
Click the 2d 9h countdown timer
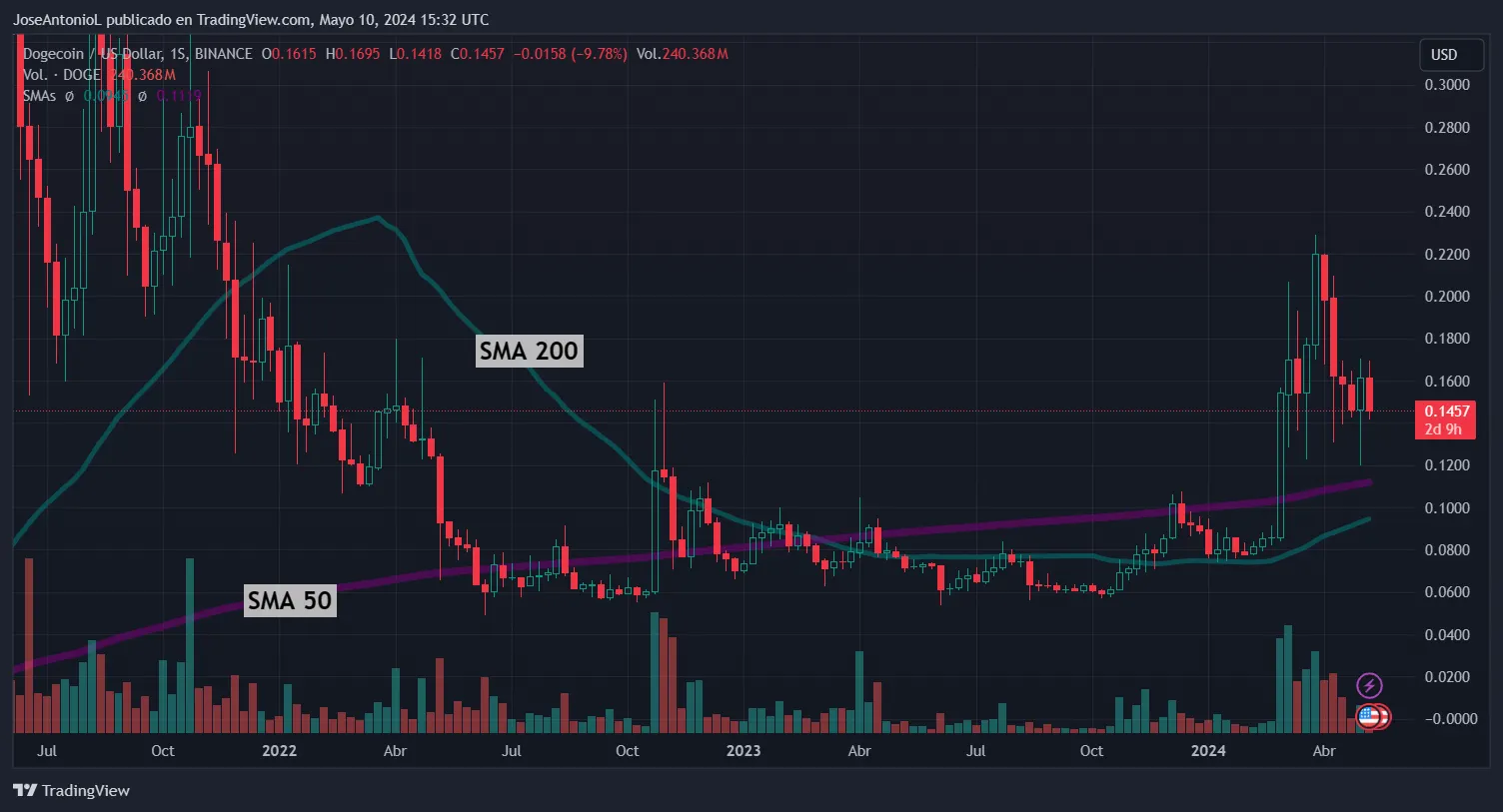[x=1444, y=428]
